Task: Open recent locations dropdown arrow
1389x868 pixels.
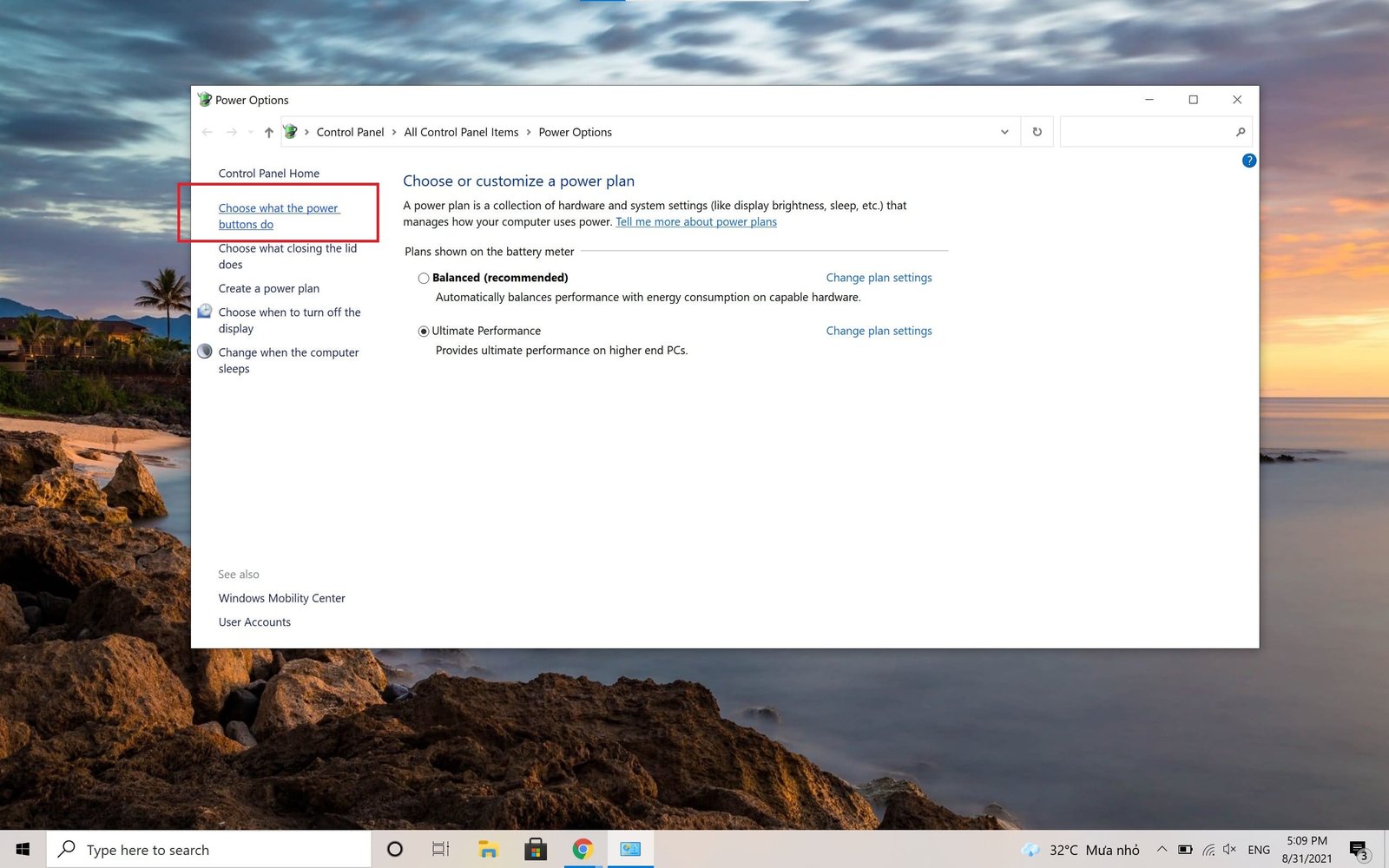Action: (251, 132)
